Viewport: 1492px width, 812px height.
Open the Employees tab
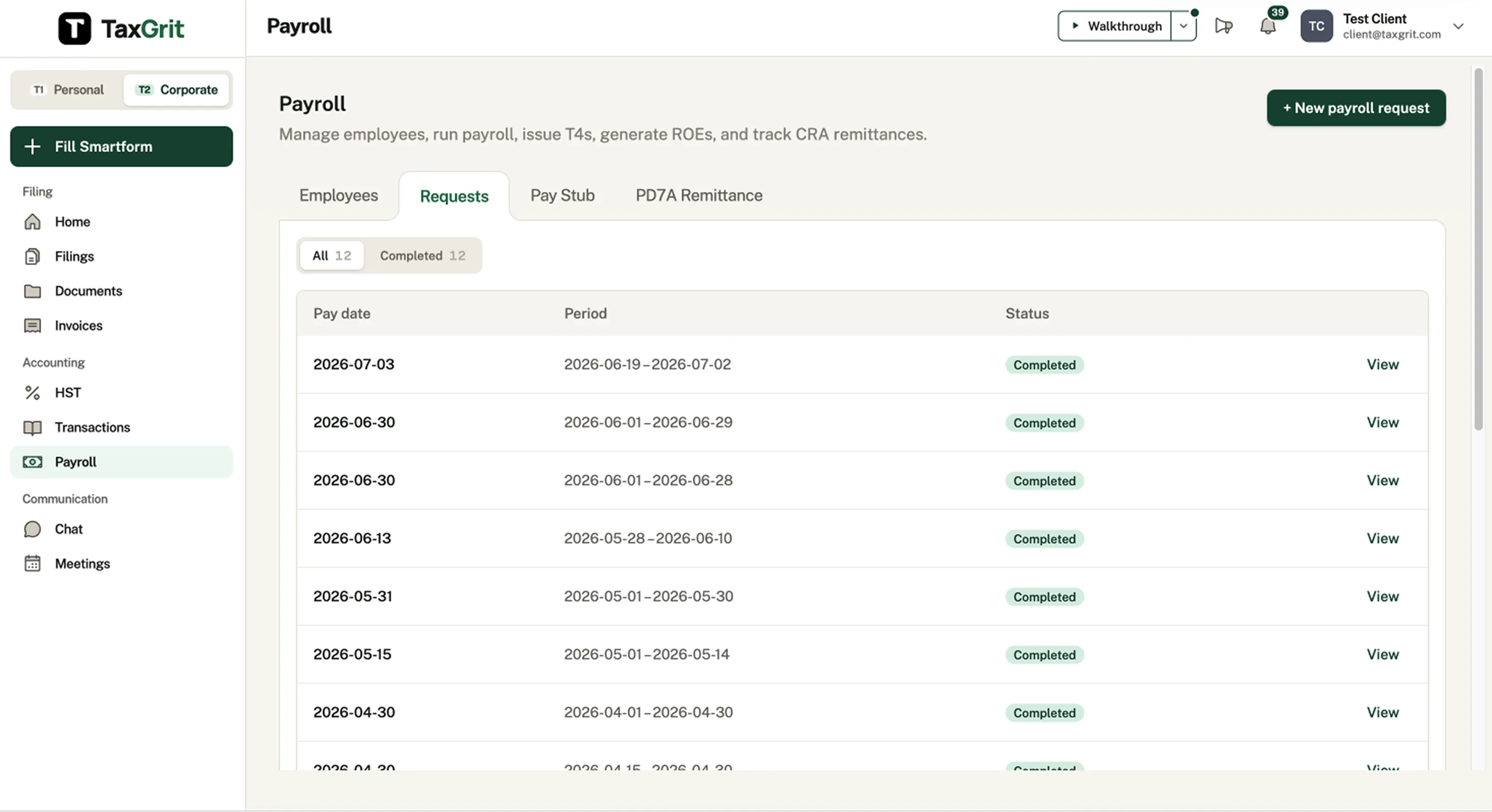pos(338,195)
